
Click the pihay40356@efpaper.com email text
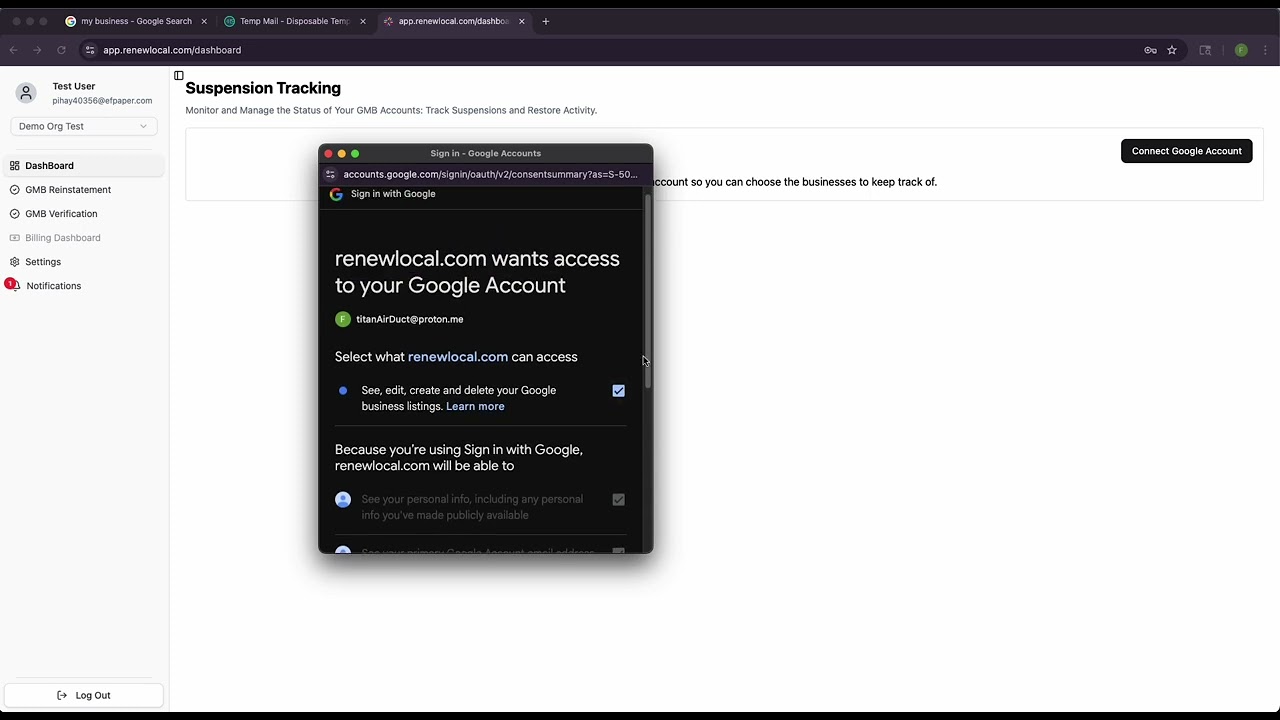pos(102,101)
